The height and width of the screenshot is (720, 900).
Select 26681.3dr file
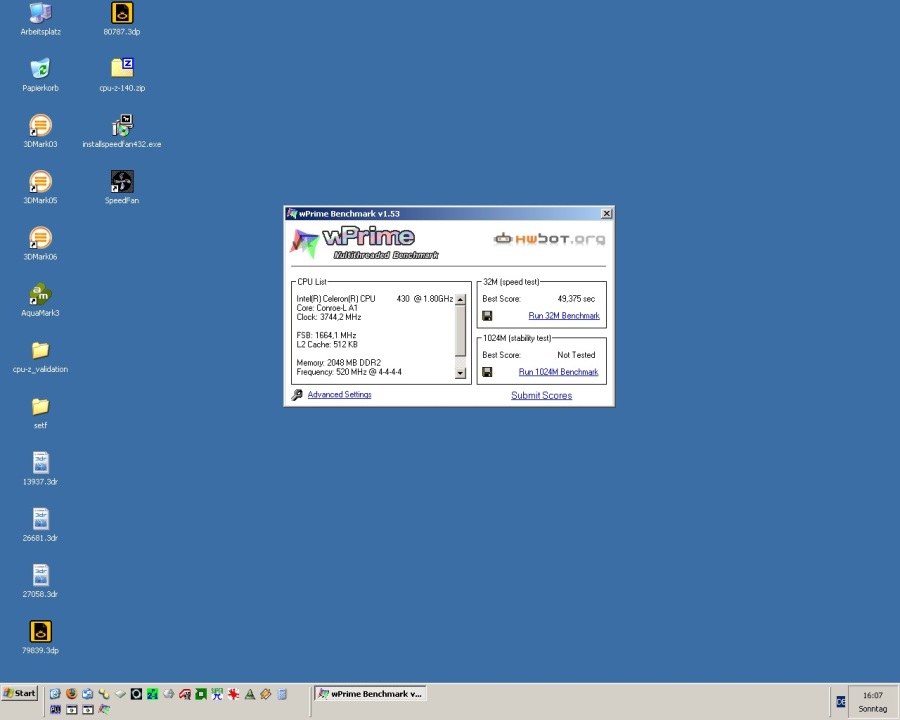(x=40, y=525)
